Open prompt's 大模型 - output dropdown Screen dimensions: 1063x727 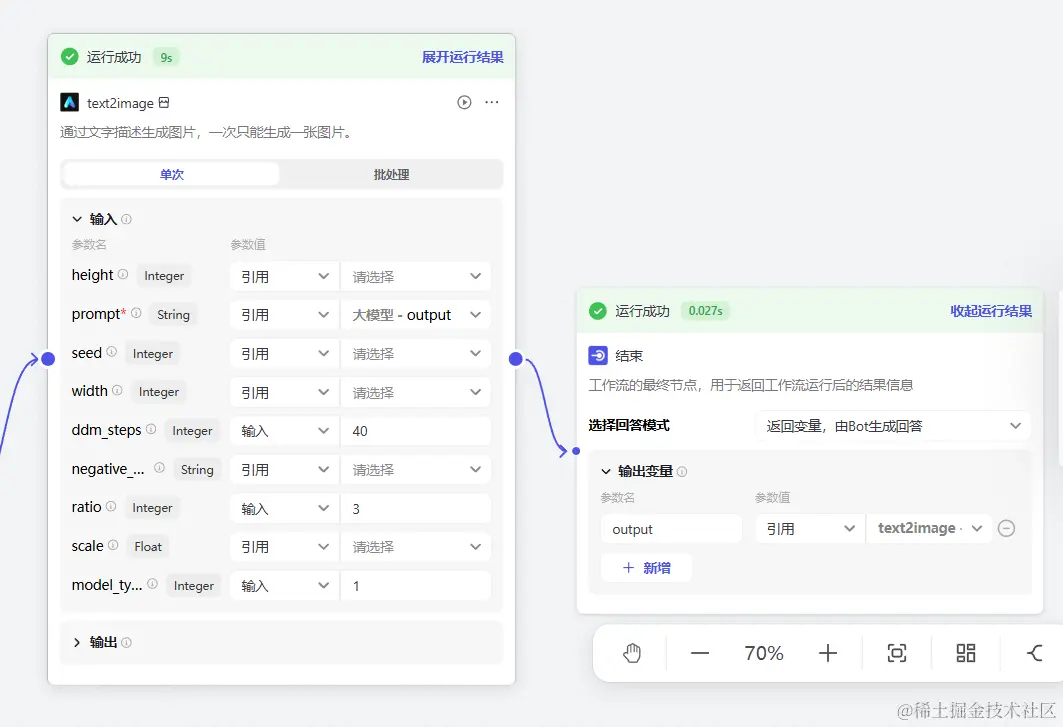(x=416, y=315)
